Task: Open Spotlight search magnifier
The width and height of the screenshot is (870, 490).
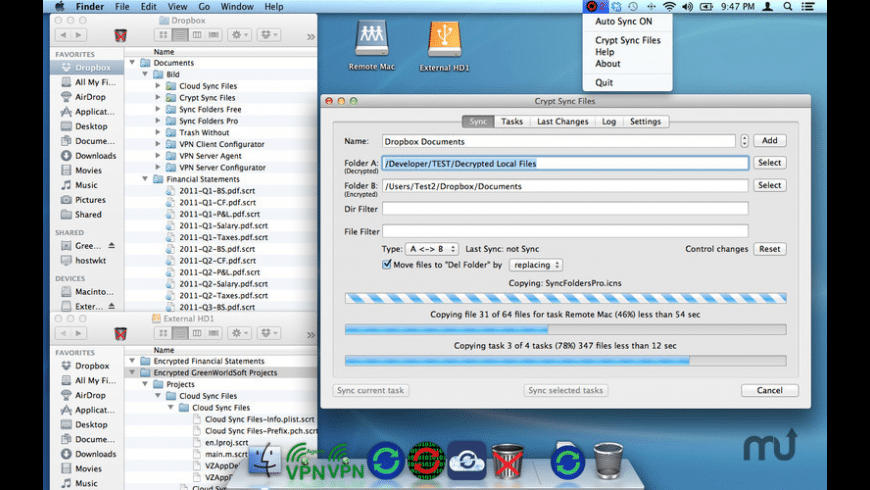Action: pyautogui.click(x=788, y=7)
